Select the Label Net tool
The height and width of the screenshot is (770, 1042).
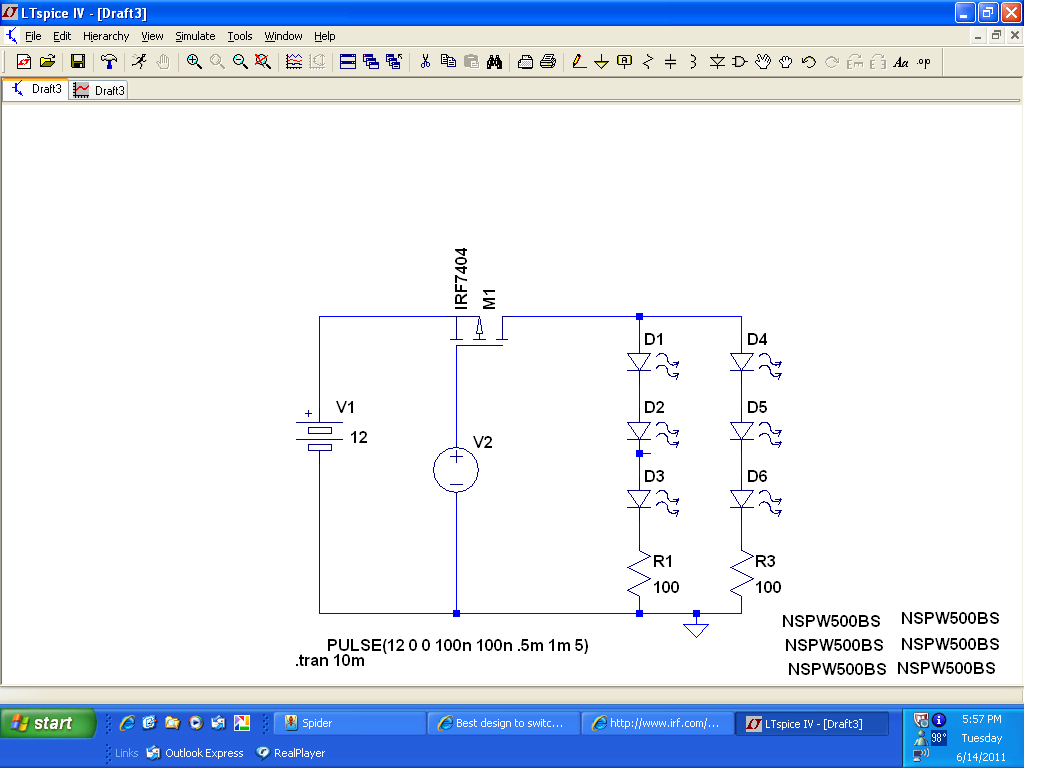tap(625, 62)
